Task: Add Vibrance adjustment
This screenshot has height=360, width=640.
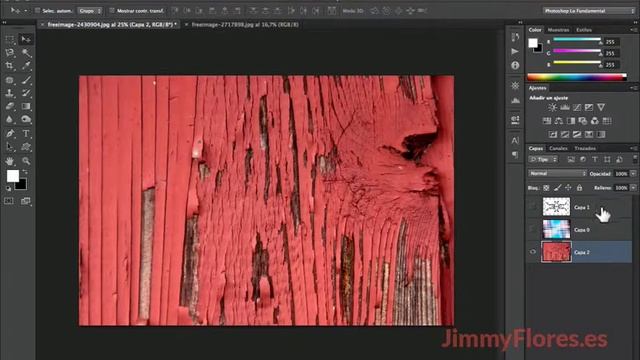Action: 601,107
